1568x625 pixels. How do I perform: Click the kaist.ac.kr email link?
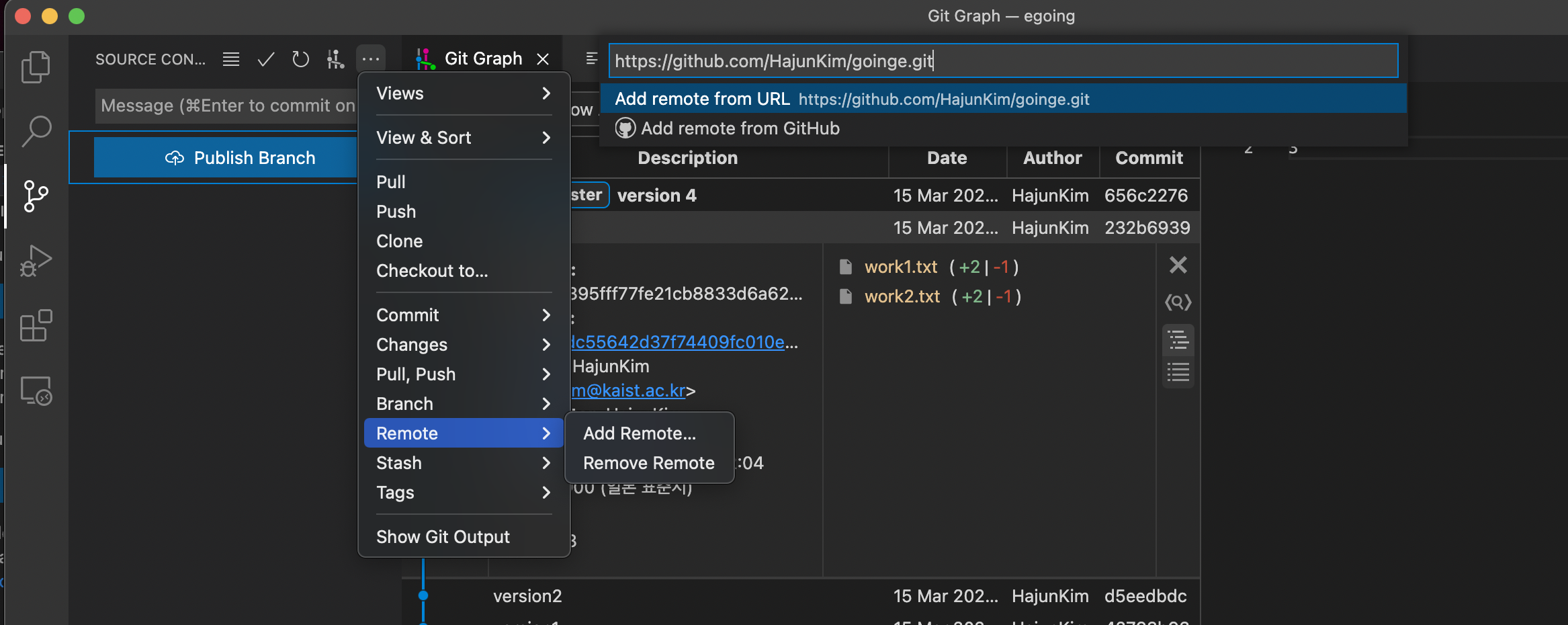[x=629, y=390]
